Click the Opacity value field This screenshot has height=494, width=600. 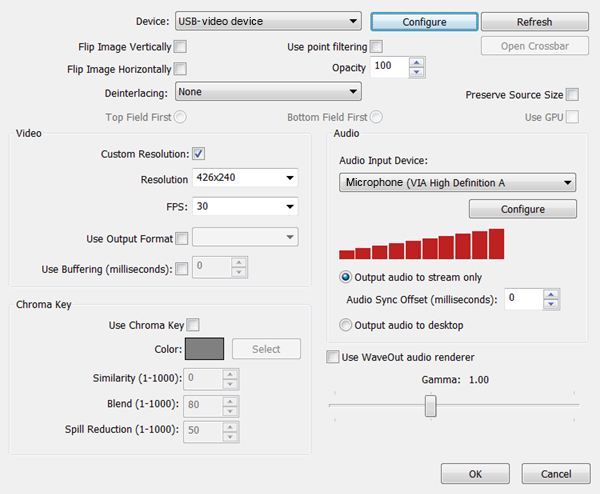coord(390,67)
